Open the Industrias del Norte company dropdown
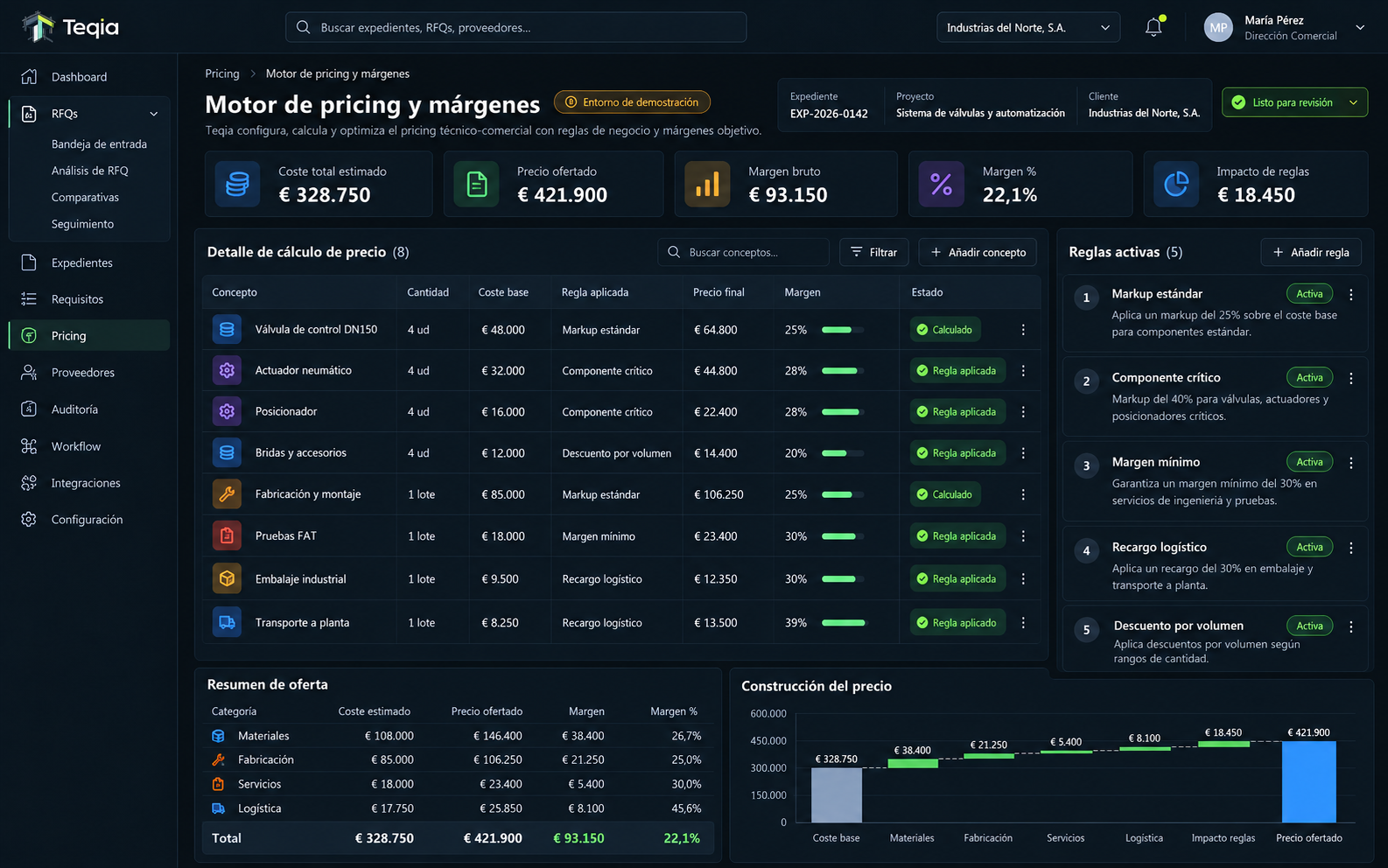 1028,27
